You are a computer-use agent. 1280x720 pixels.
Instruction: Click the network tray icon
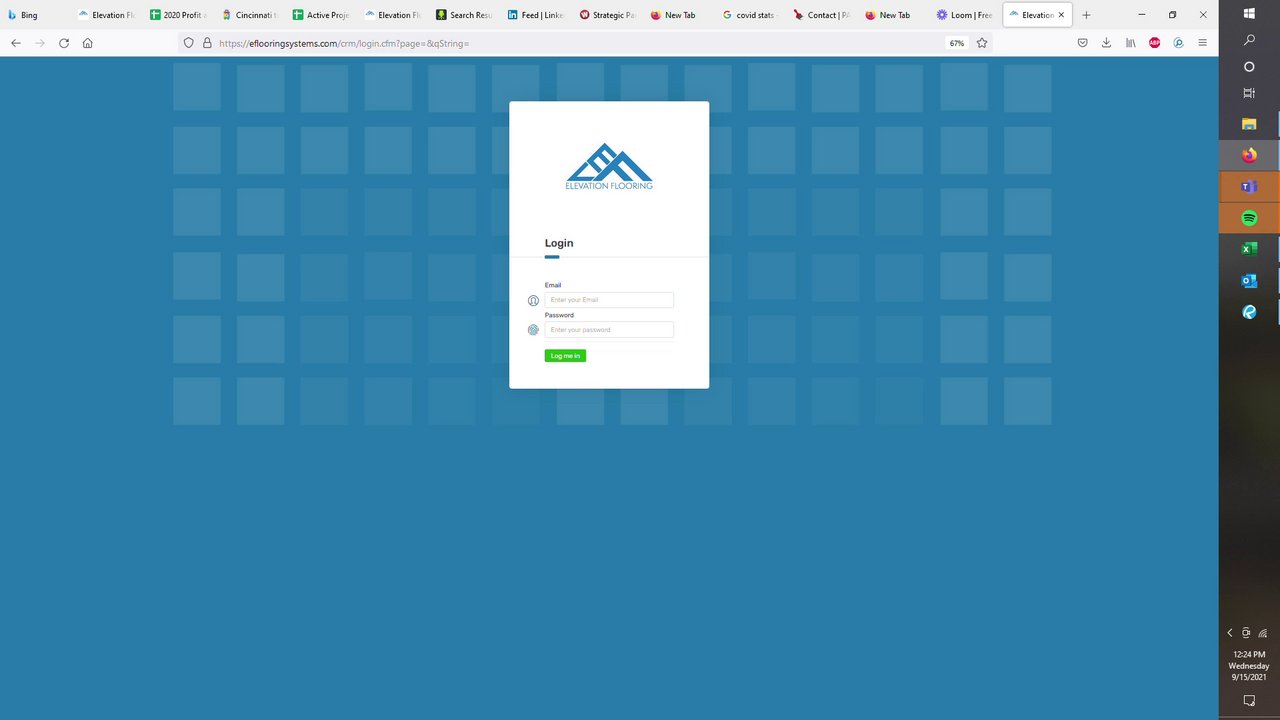point(1263,633)
